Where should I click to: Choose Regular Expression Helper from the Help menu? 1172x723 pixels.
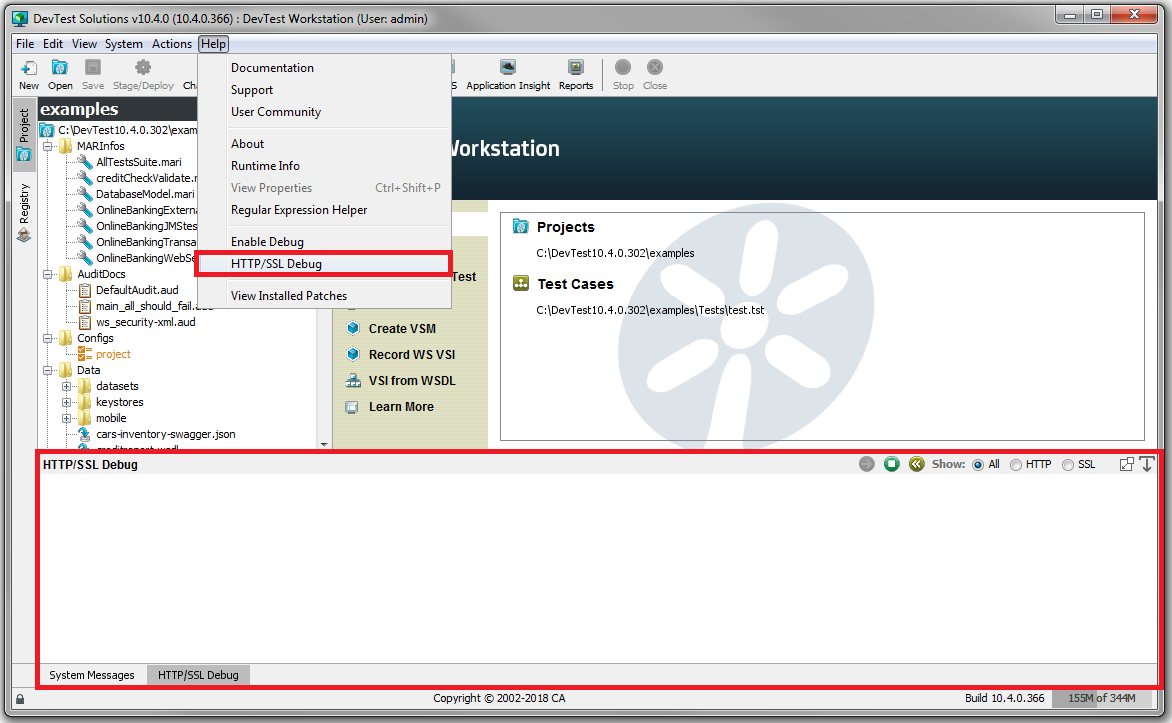[x=324, y=209]
